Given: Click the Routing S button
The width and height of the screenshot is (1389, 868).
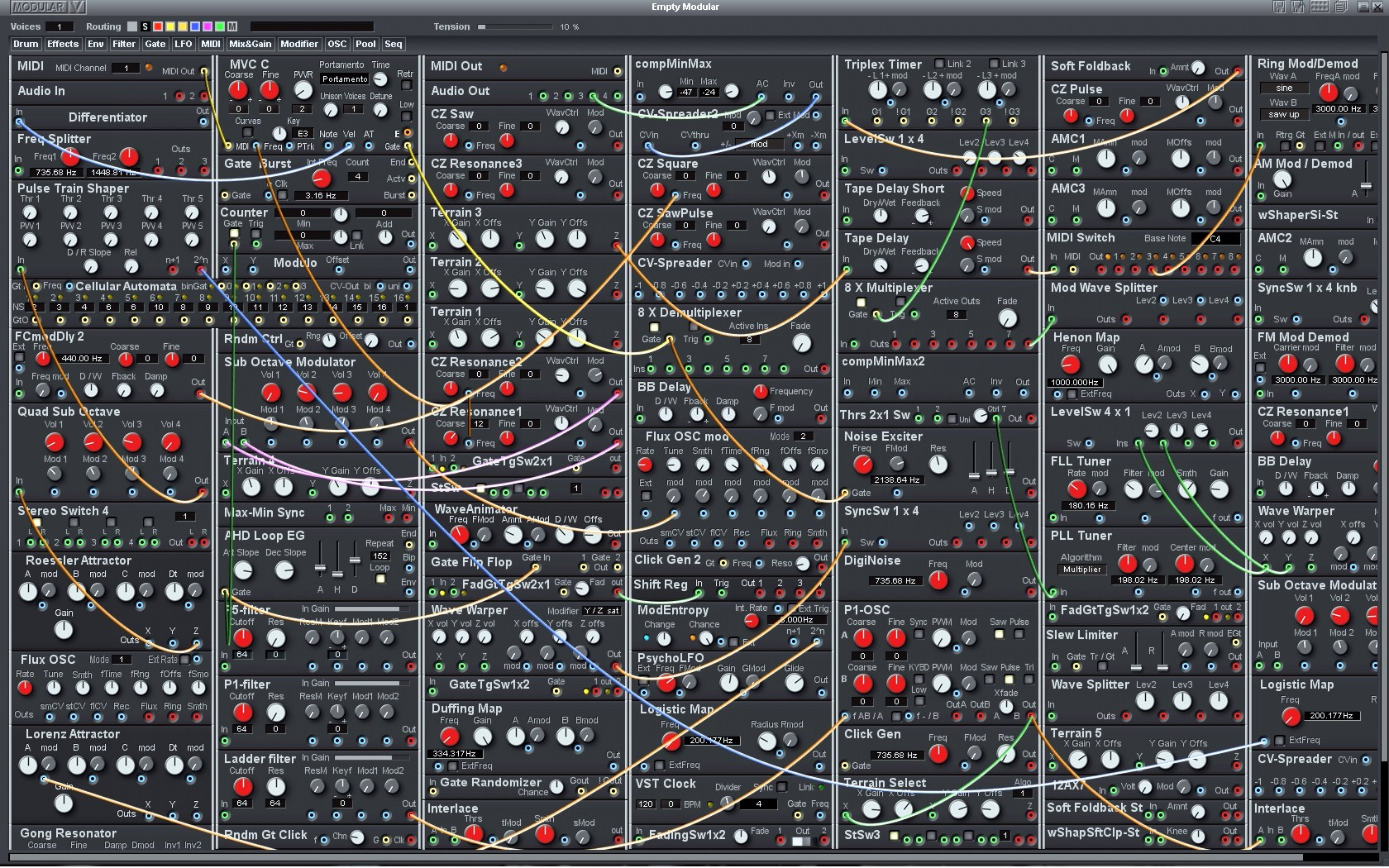Looking at the screenshot, I should (145, 27).
